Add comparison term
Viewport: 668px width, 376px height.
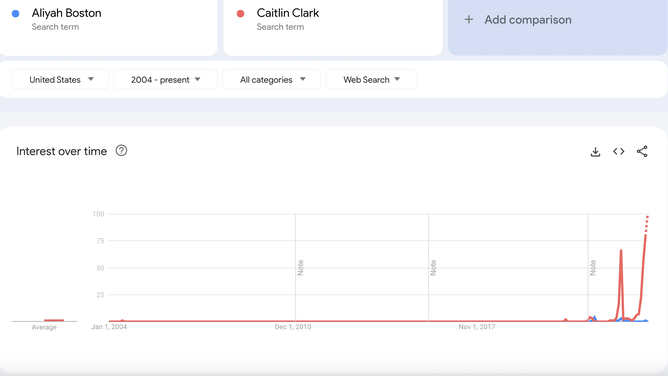click(x=557, y=26)
